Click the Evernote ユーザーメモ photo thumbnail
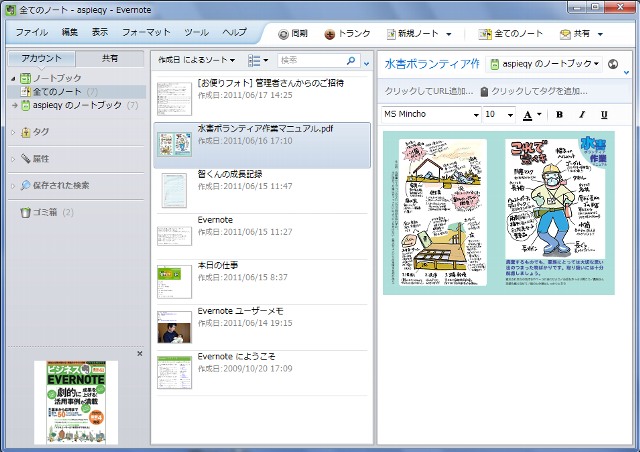Image resolution: width=640 pixels, height=452 pixels. [175, 327]
